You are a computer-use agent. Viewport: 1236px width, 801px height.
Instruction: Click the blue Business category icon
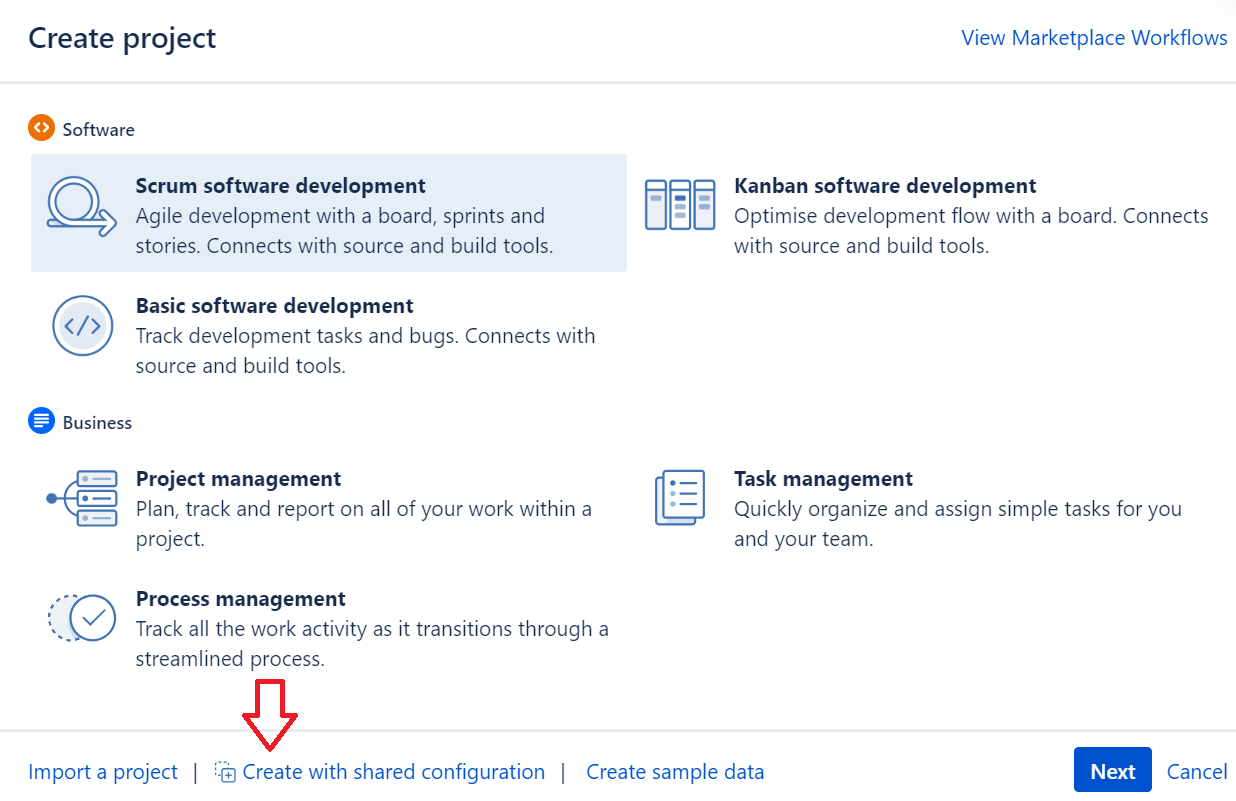click(41, 421)
